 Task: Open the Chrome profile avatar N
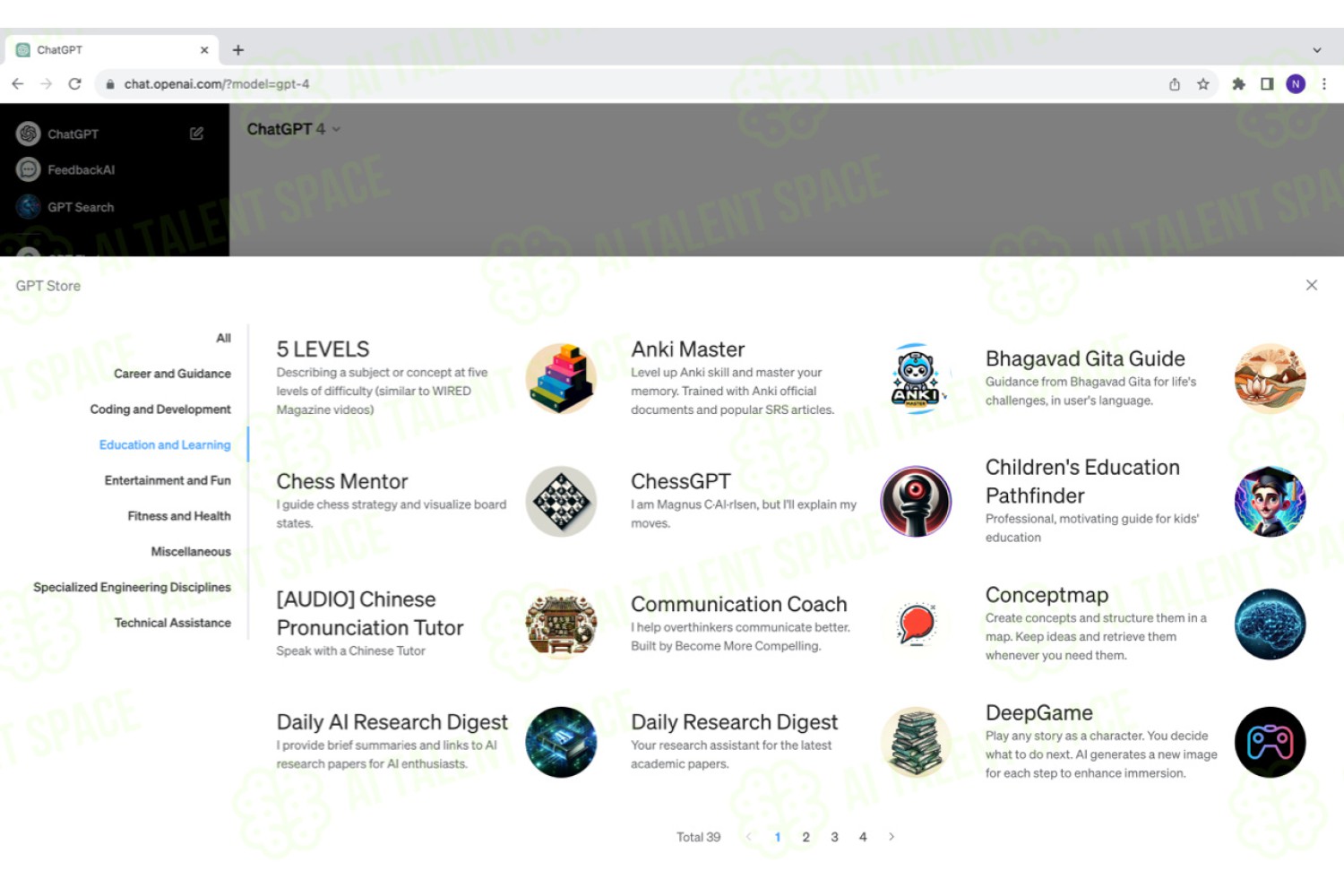1296,84
